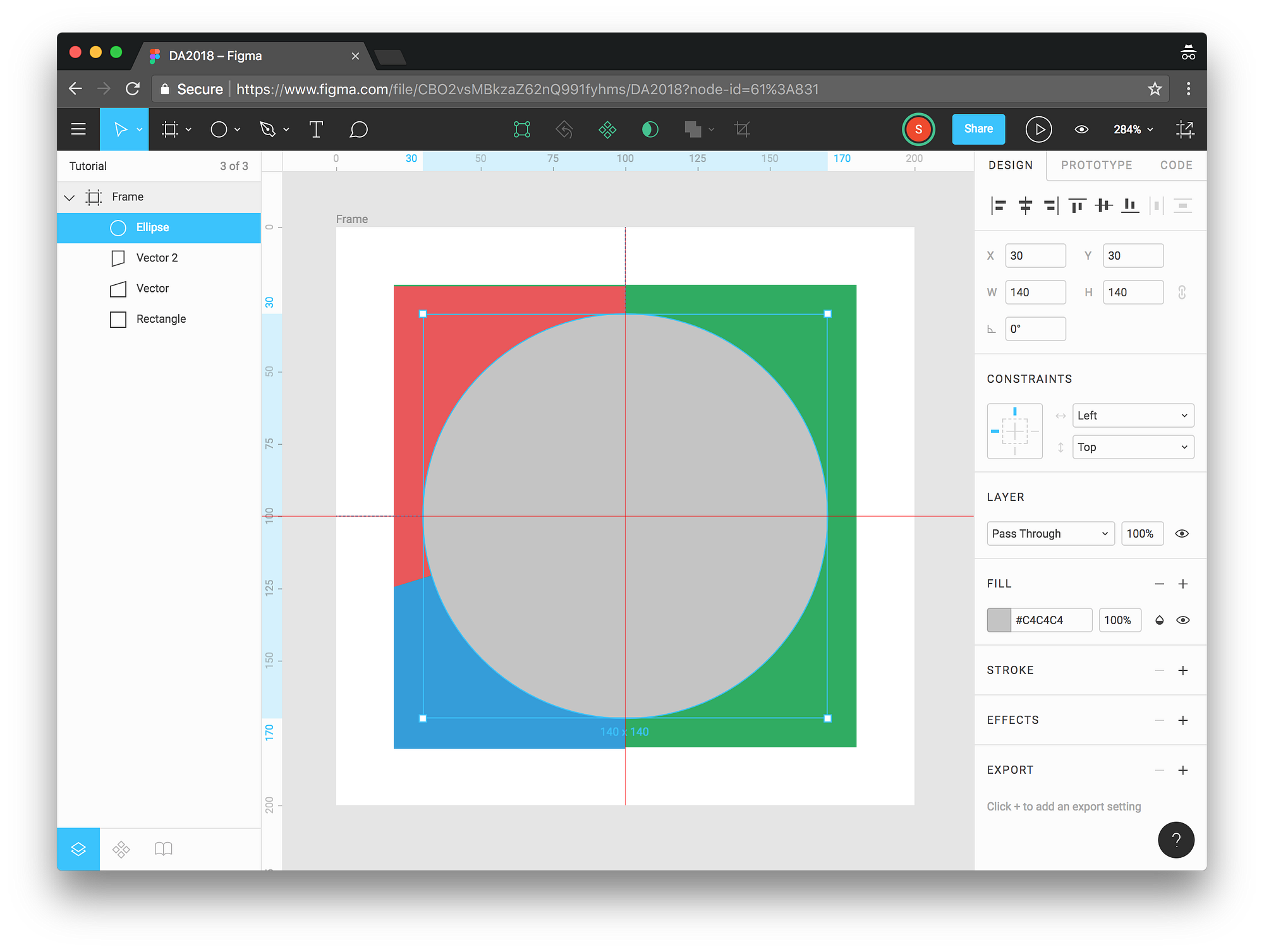
Task: Select the Comment tool
Action: coord(358,130)
